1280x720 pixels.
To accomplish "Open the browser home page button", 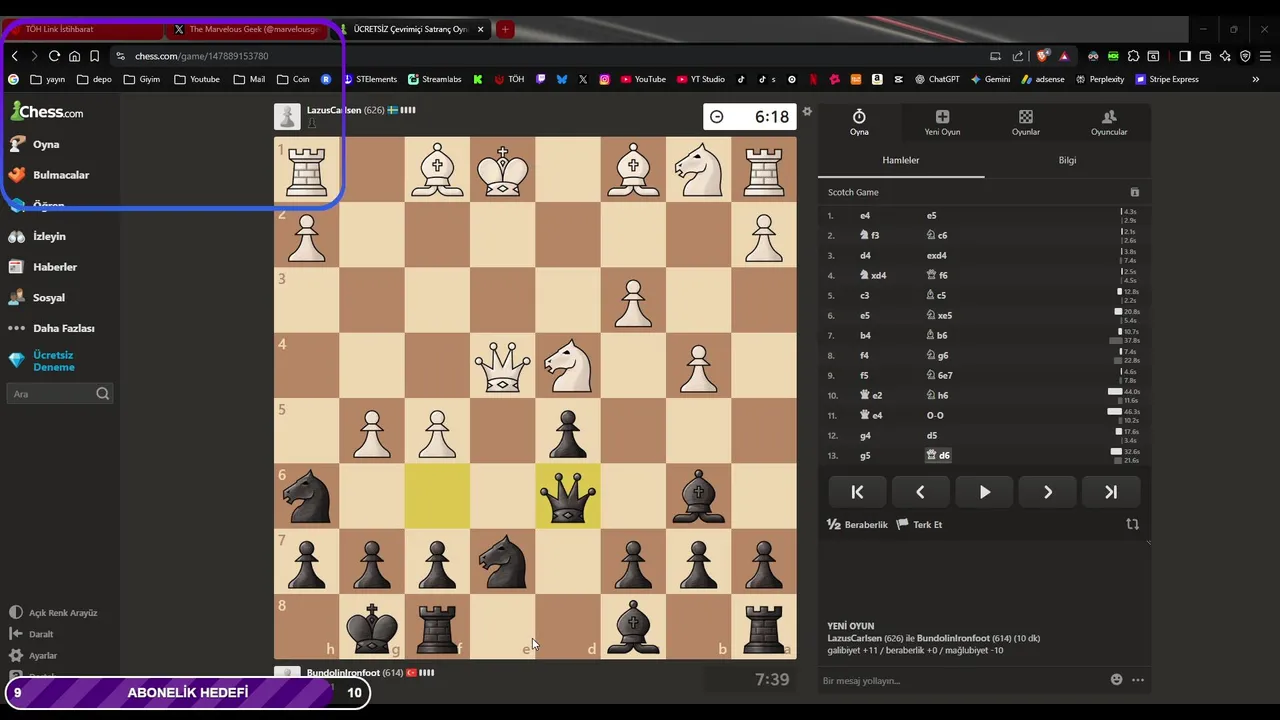I will click(x=74, y=56).
